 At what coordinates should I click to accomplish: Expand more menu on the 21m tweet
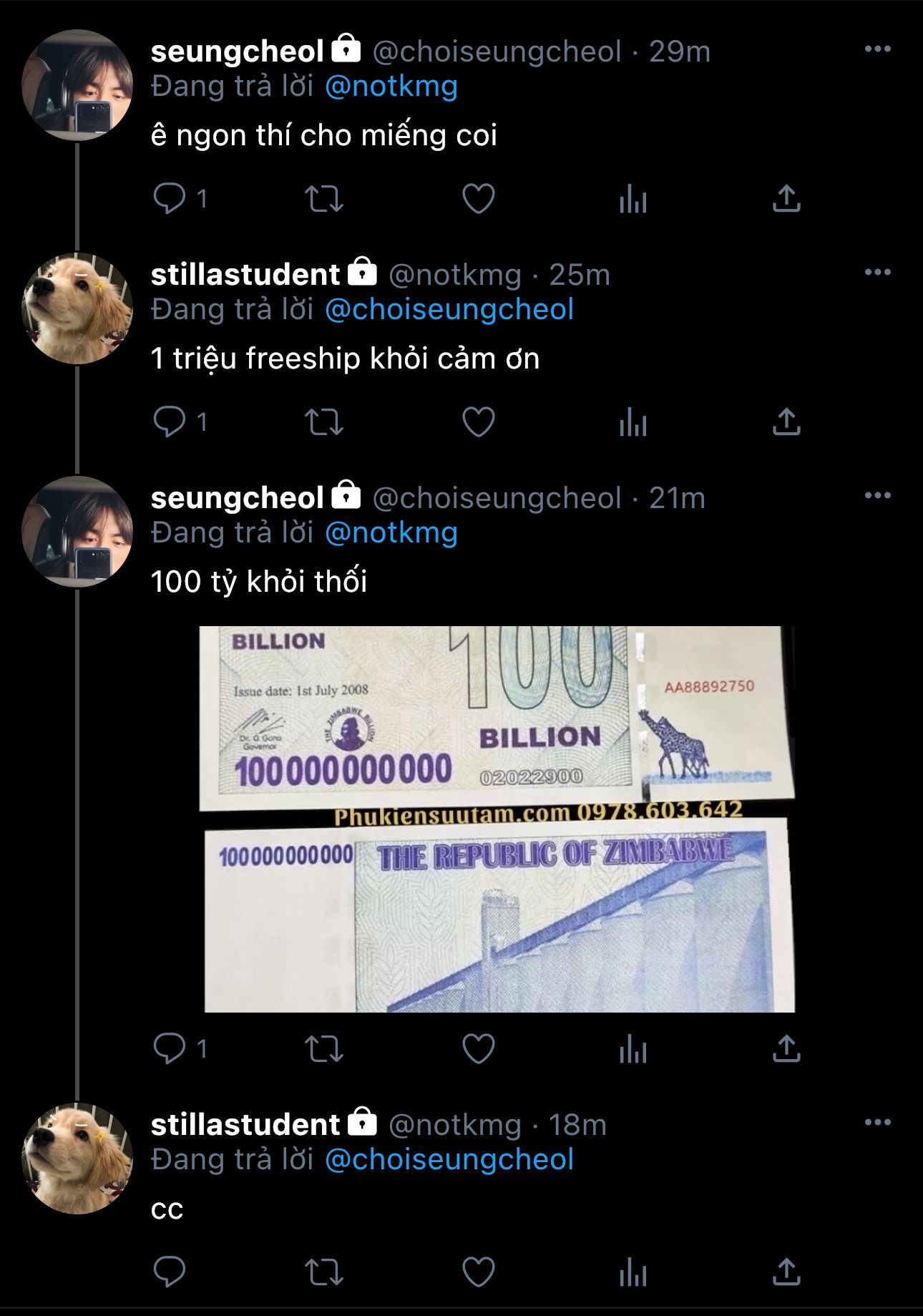[x=877, y=496]
